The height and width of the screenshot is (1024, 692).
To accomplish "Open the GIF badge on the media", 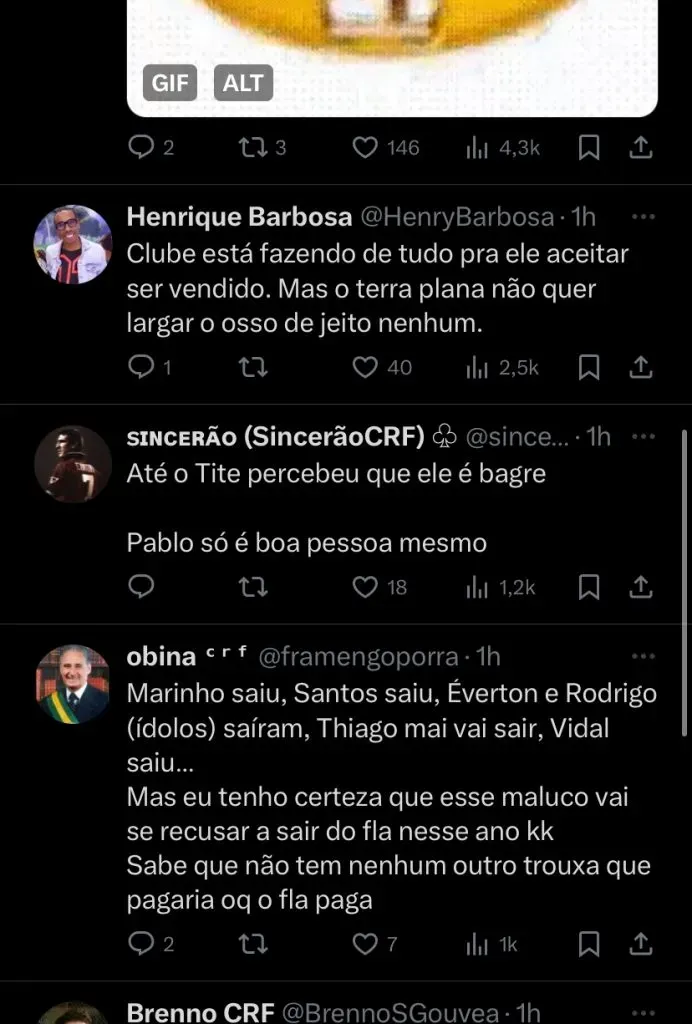I will (x=170, y=83).
